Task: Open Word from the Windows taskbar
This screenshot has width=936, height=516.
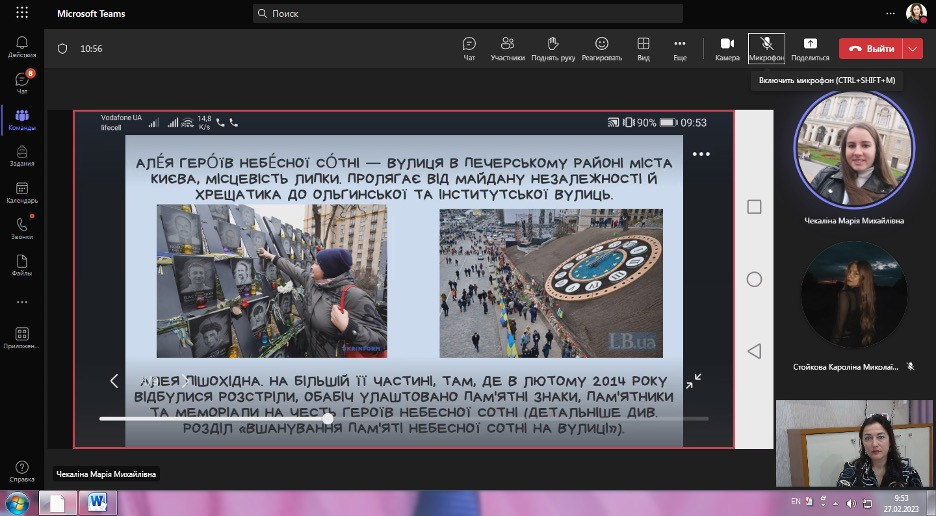Action: (x=98, y=502)
